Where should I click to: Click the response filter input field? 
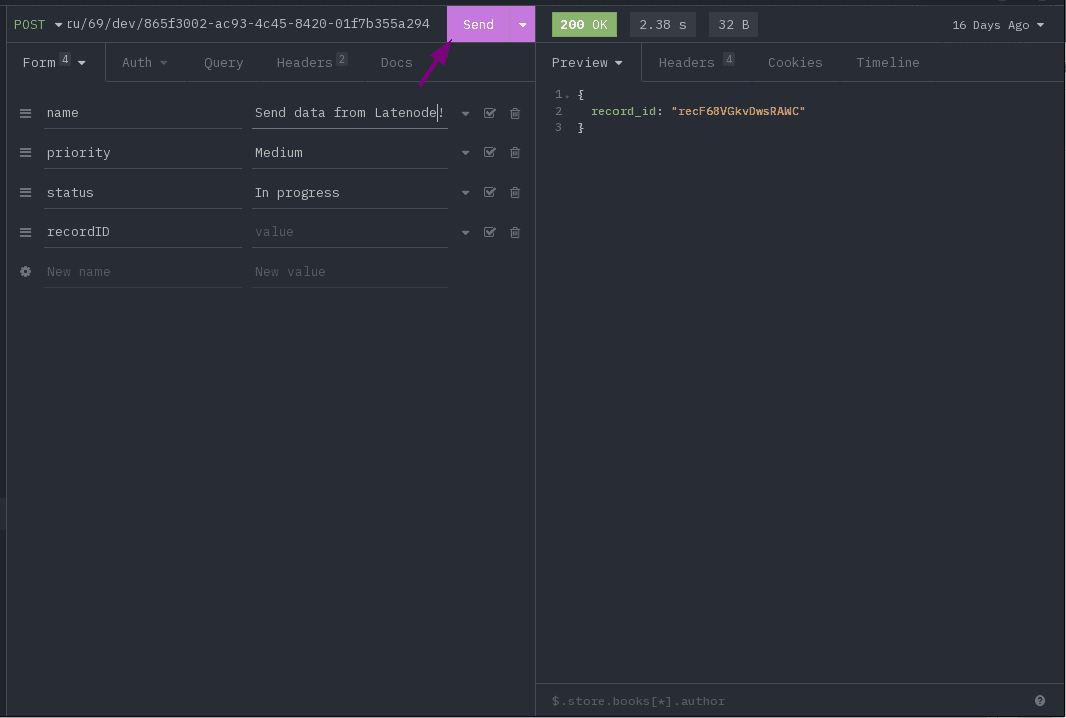tap(780, 701)
